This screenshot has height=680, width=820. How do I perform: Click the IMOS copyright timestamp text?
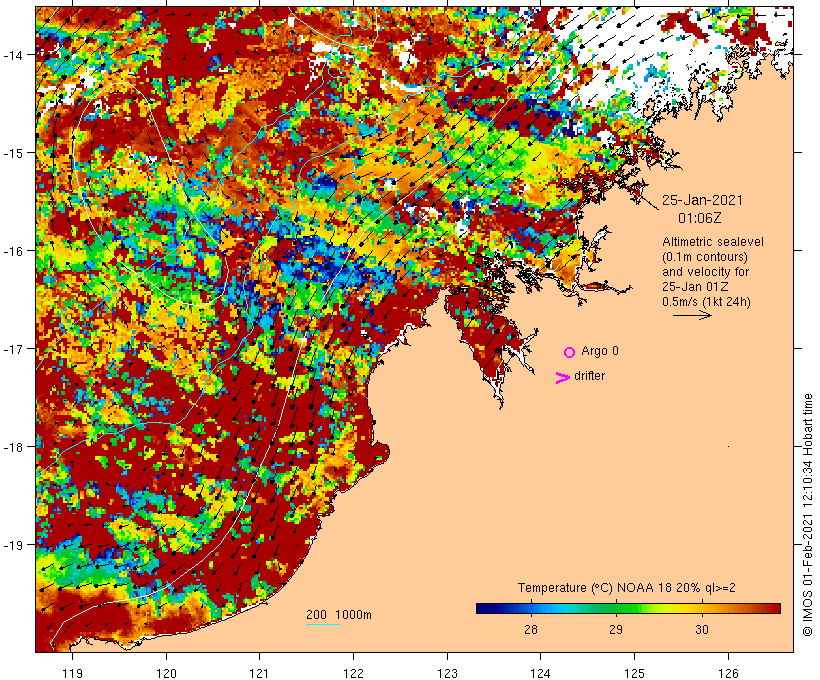pyautogui.click(x=808, y=515)
